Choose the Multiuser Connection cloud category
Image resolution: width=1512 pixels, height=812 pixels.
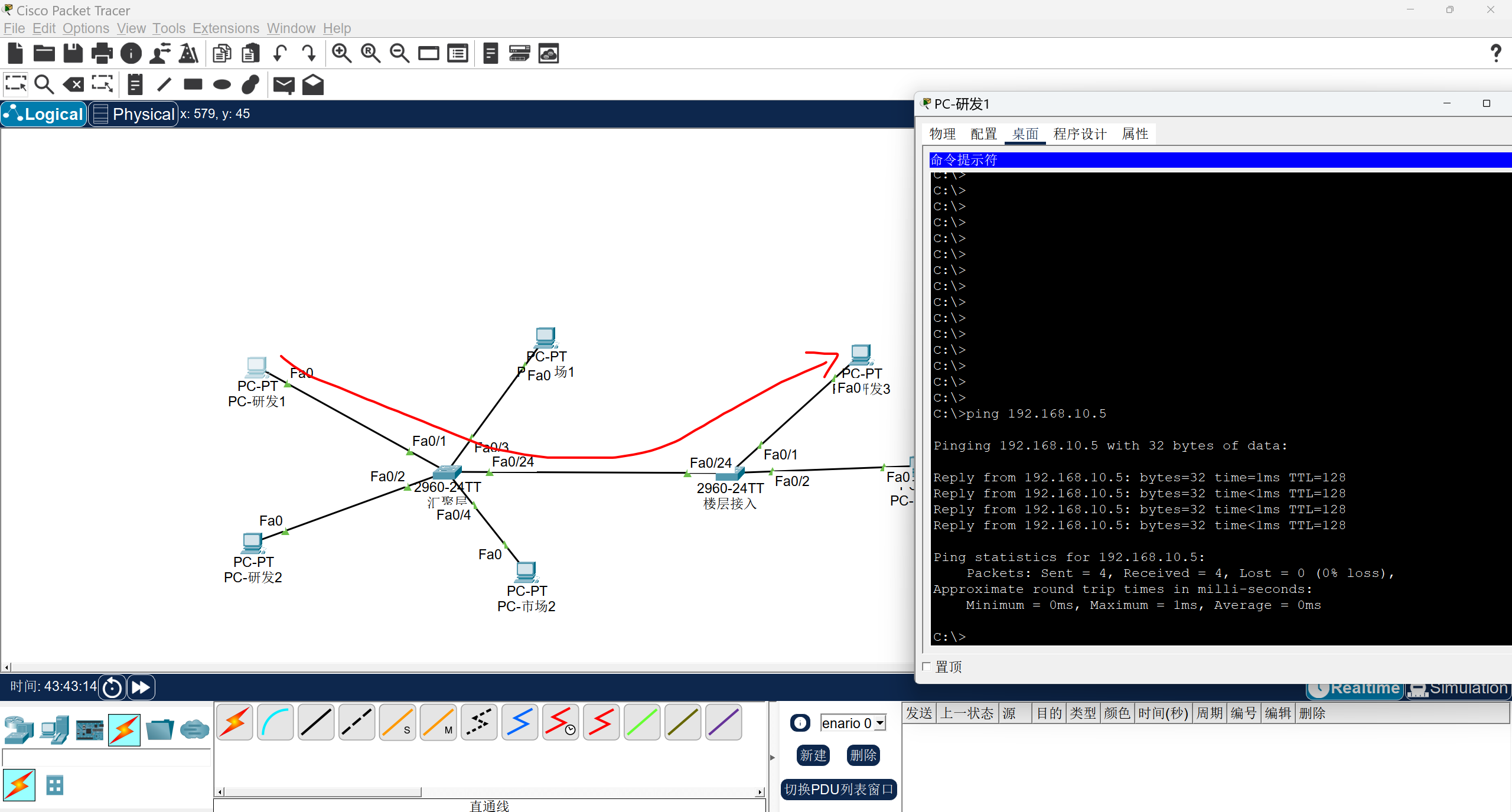click(x=194, y=730)
